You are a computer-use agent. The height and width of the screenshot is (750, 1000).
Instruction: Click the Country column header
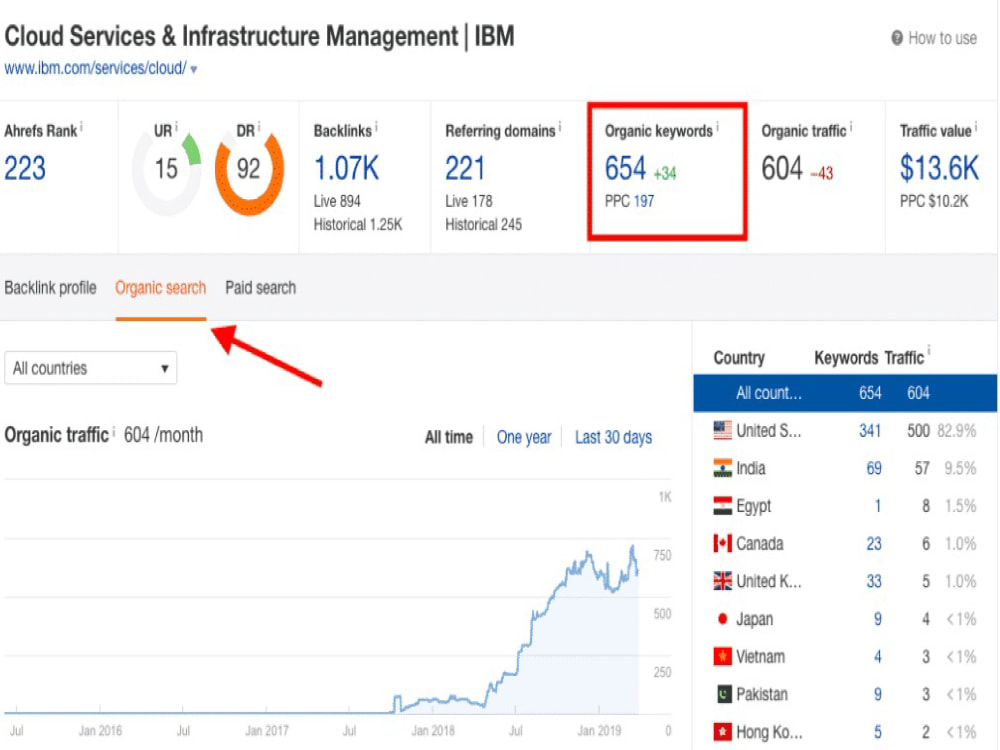pyautogui.click(x=739, y=358)
